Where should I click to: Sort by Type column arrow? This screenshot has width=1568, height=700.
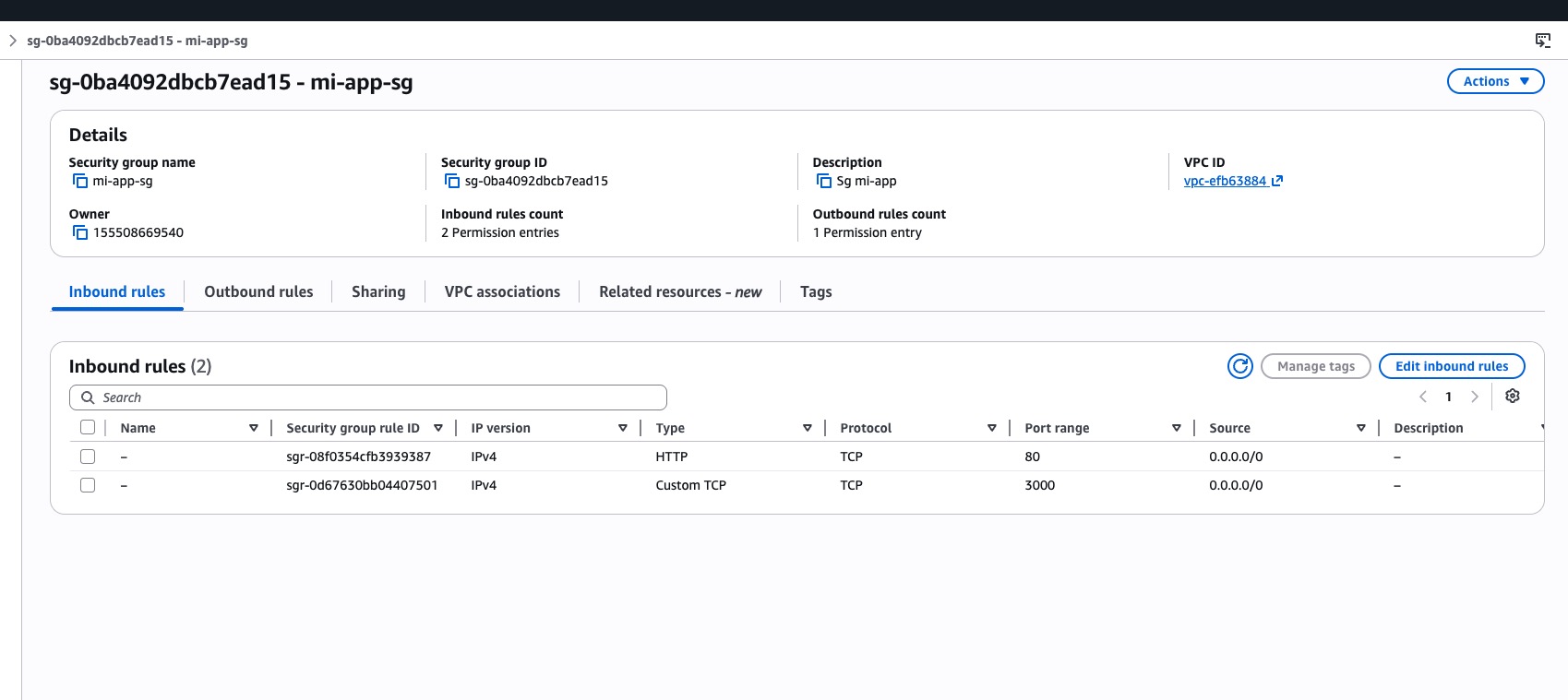(x=808, y=428)
